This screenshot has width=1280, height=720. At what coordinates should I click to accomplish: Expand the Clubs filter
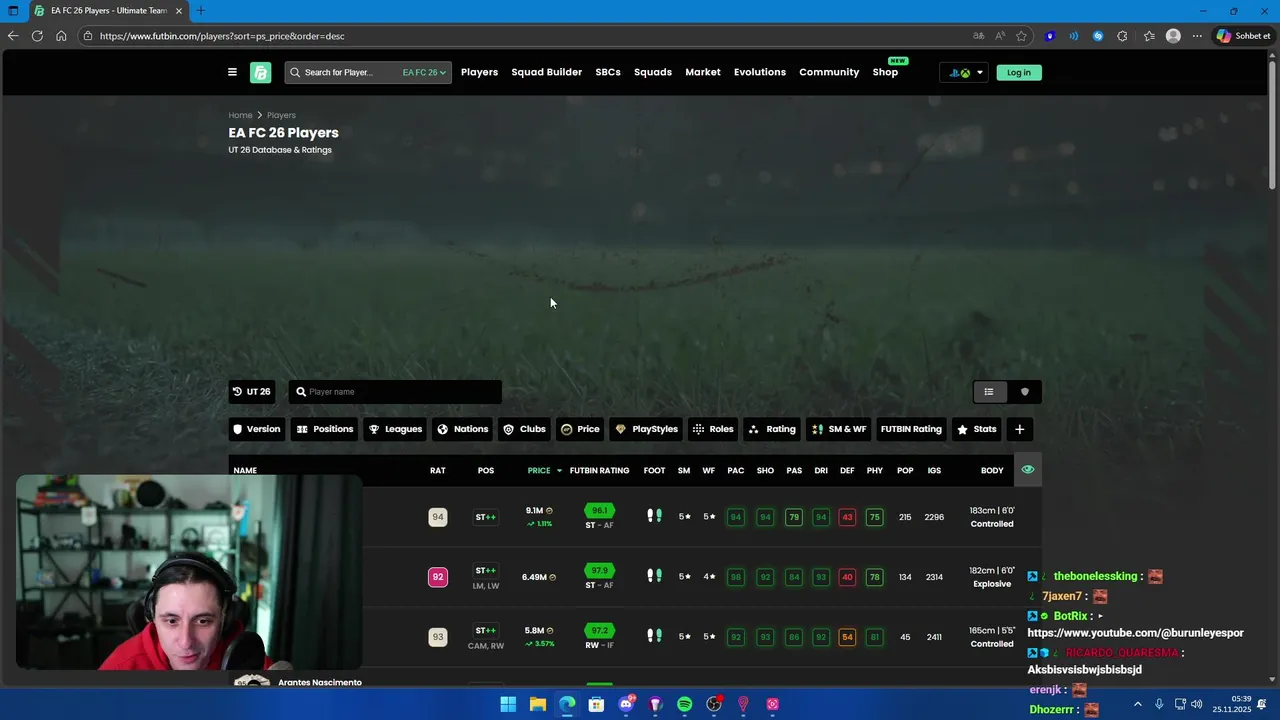(524, 429)
